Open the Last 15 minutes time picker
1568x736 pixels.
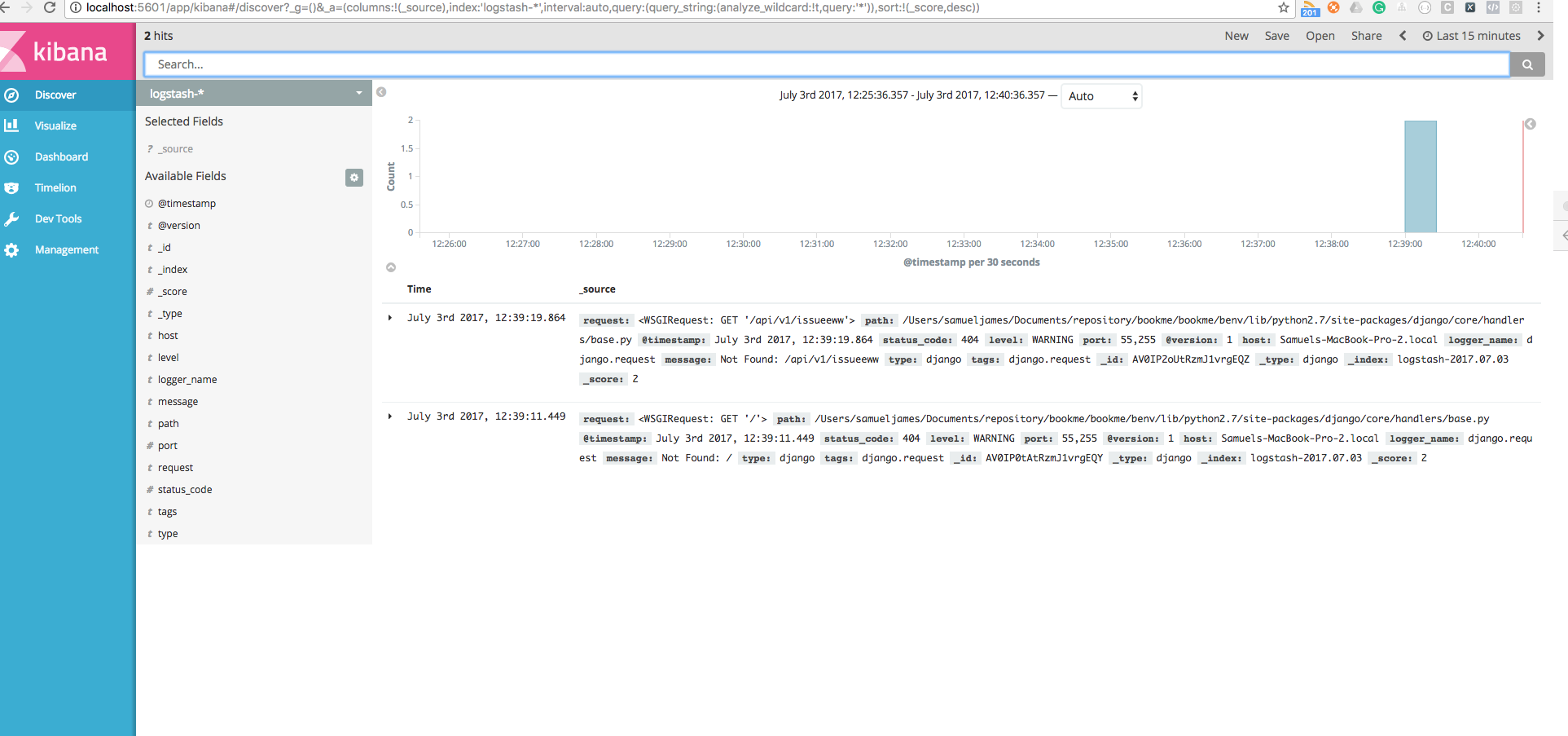[x=1471, y=36]
